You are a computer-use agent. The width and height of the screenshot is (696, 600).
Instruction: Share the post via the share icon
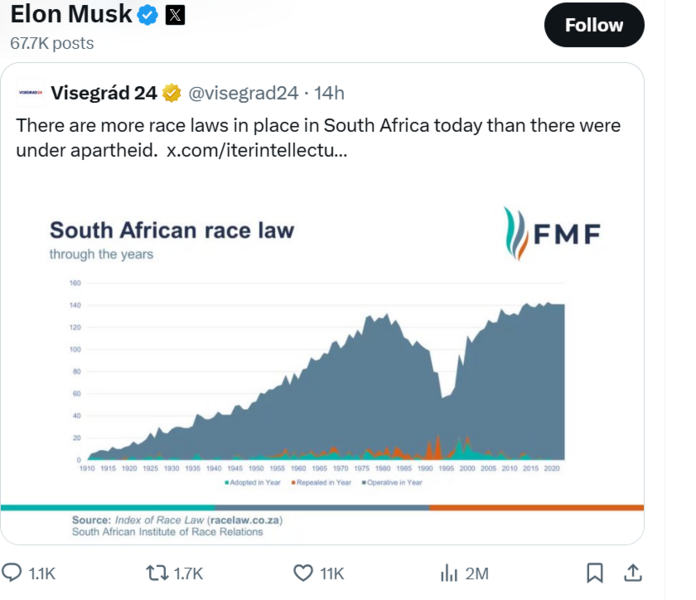click(632, 573)
